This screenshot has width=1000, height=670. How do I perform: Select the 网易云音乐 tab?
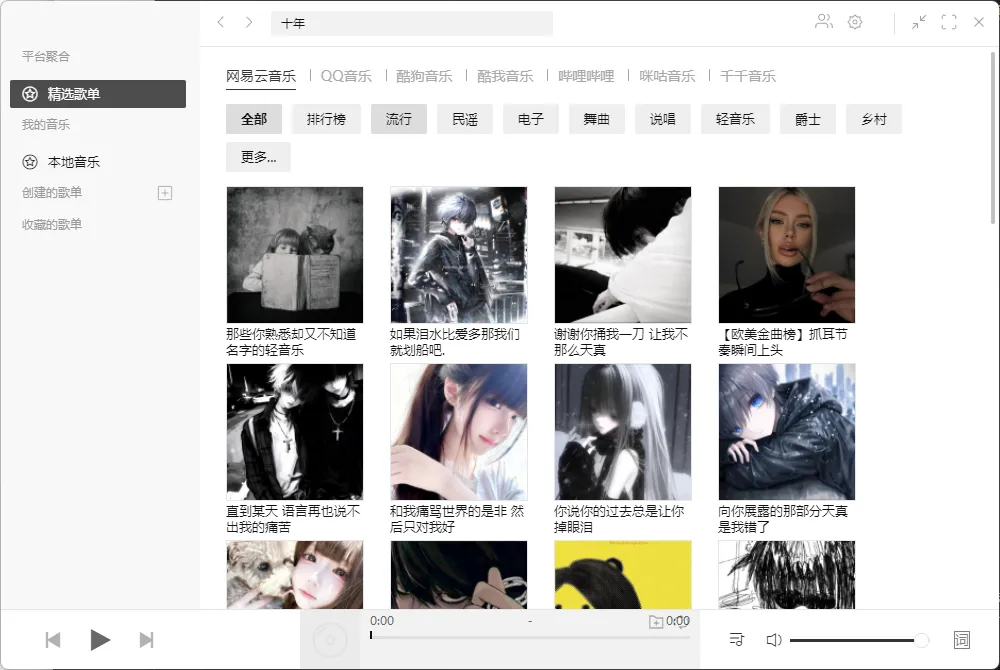click(261, 76)
